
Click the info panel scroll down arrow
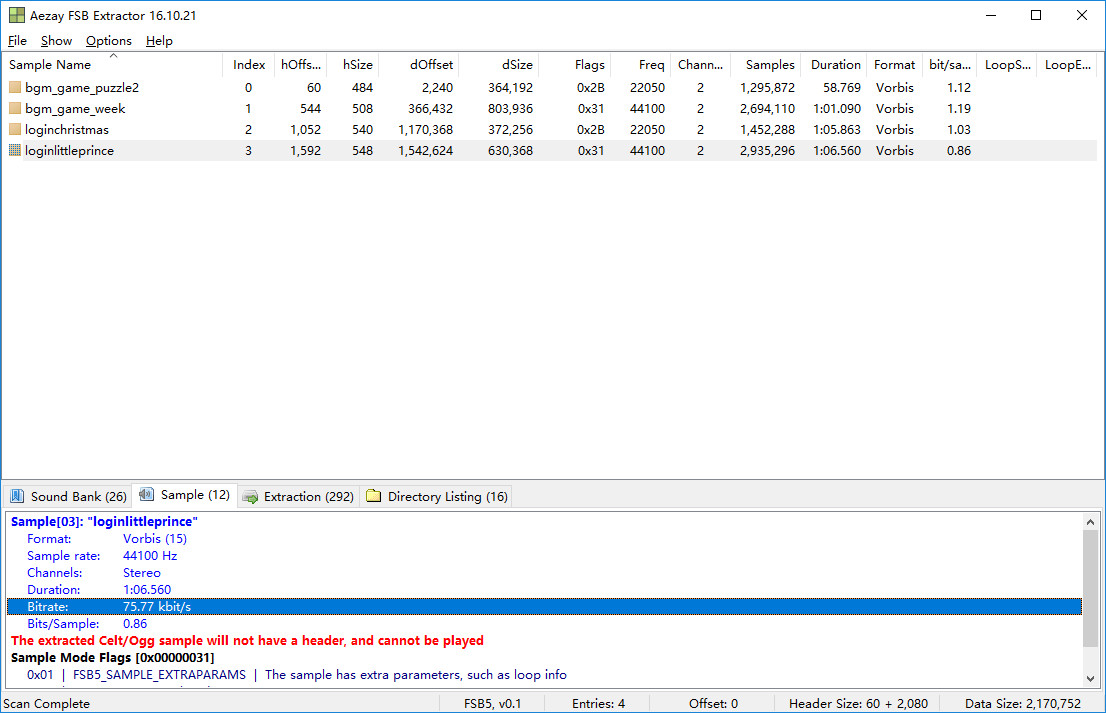tap(1090, 678)
